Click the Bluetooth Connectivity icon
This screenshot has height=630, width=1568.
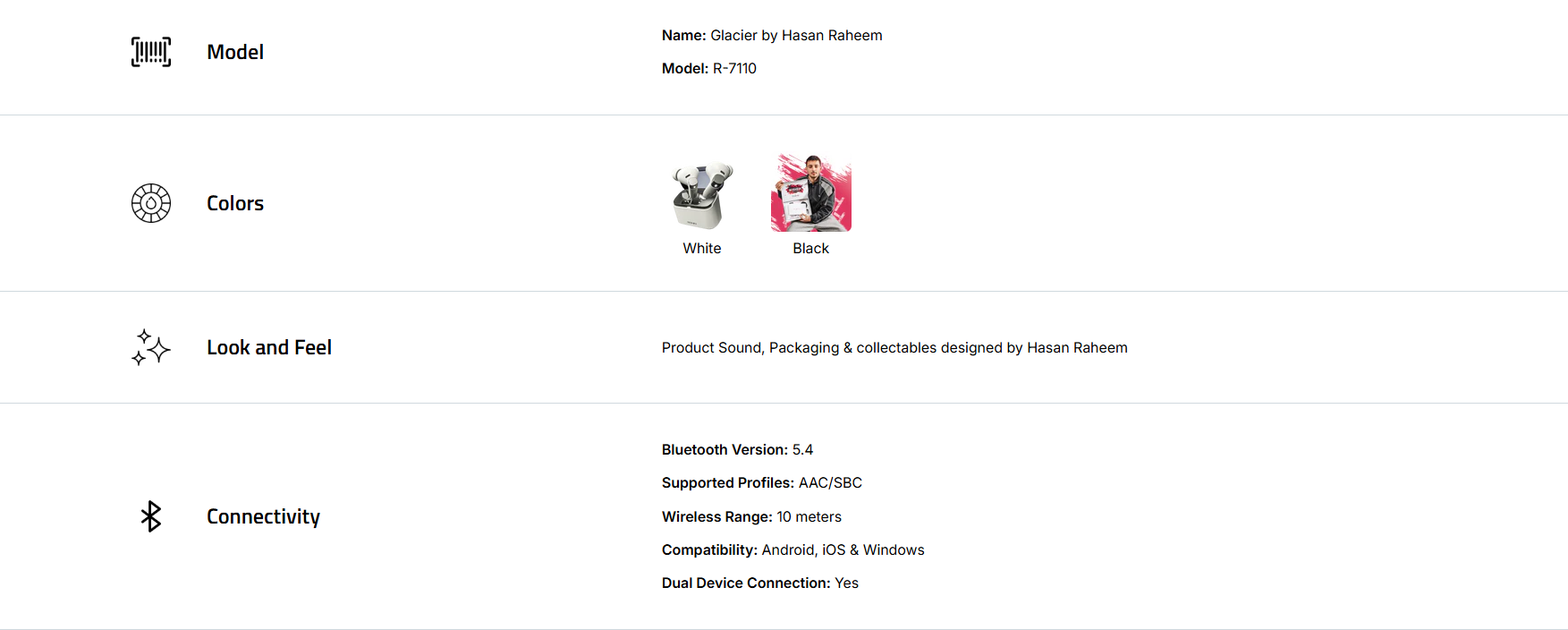click(x=151, y=516)
